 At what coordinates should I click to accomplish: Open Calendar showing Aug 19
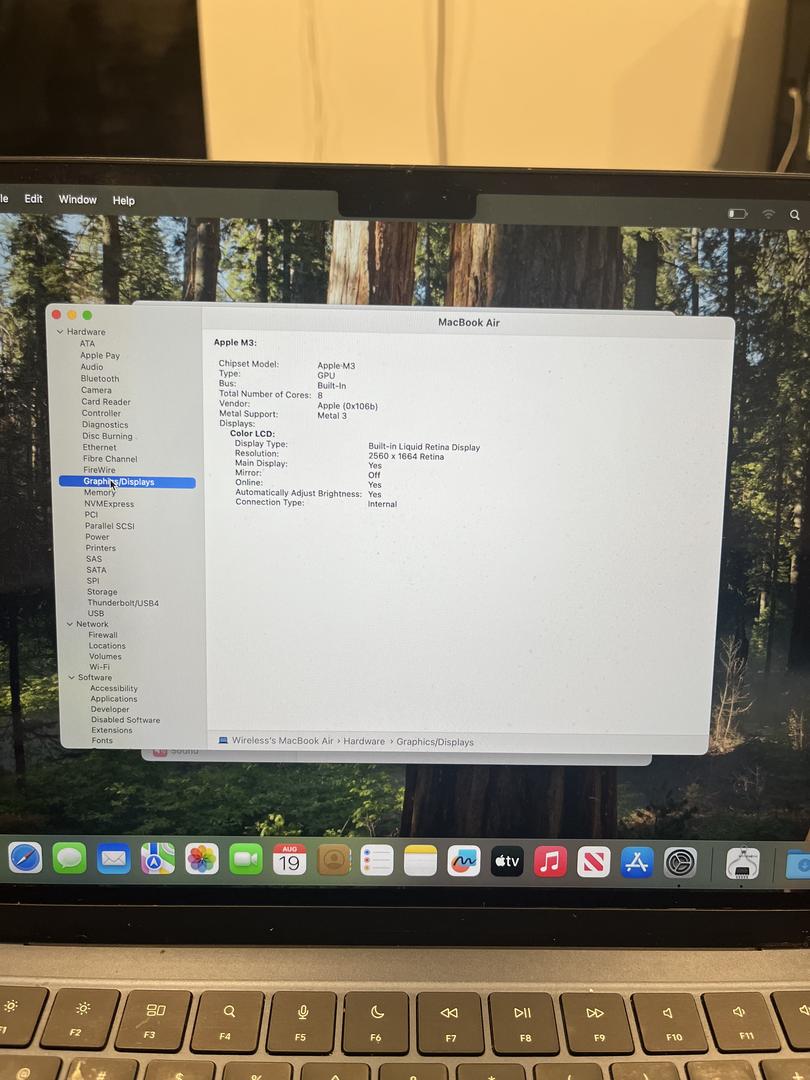point(290,860)
